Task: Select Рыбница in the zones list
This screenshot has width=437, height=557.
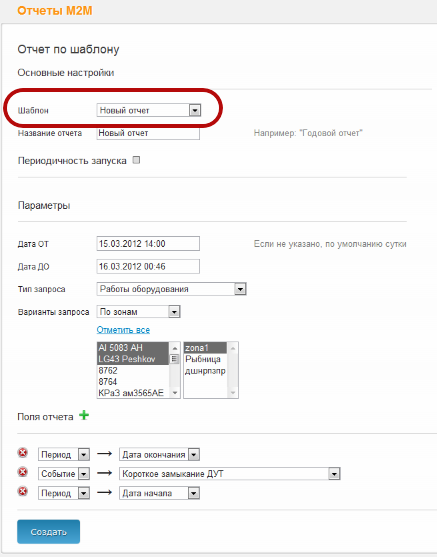Action: point(205,359)
